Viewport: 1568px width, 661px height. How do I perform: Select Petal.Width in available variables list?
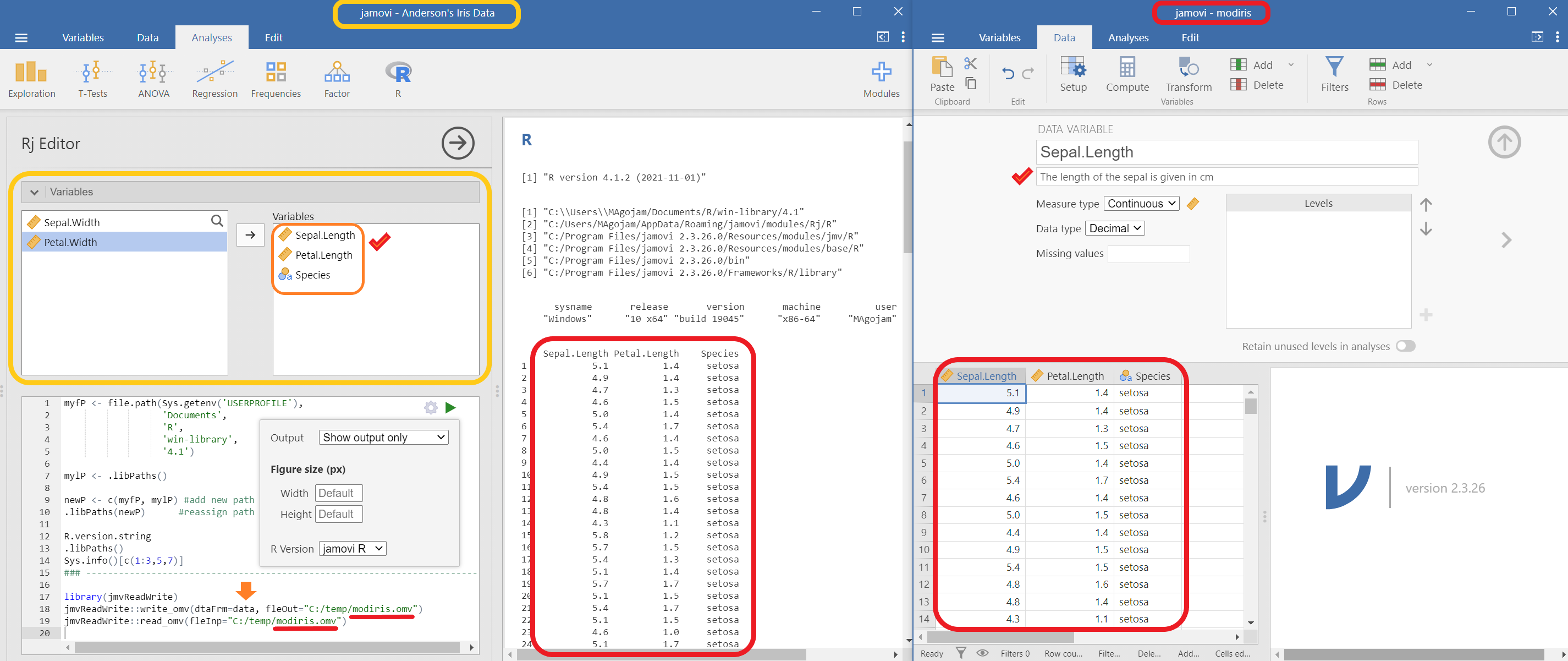(x=124, y=242)
